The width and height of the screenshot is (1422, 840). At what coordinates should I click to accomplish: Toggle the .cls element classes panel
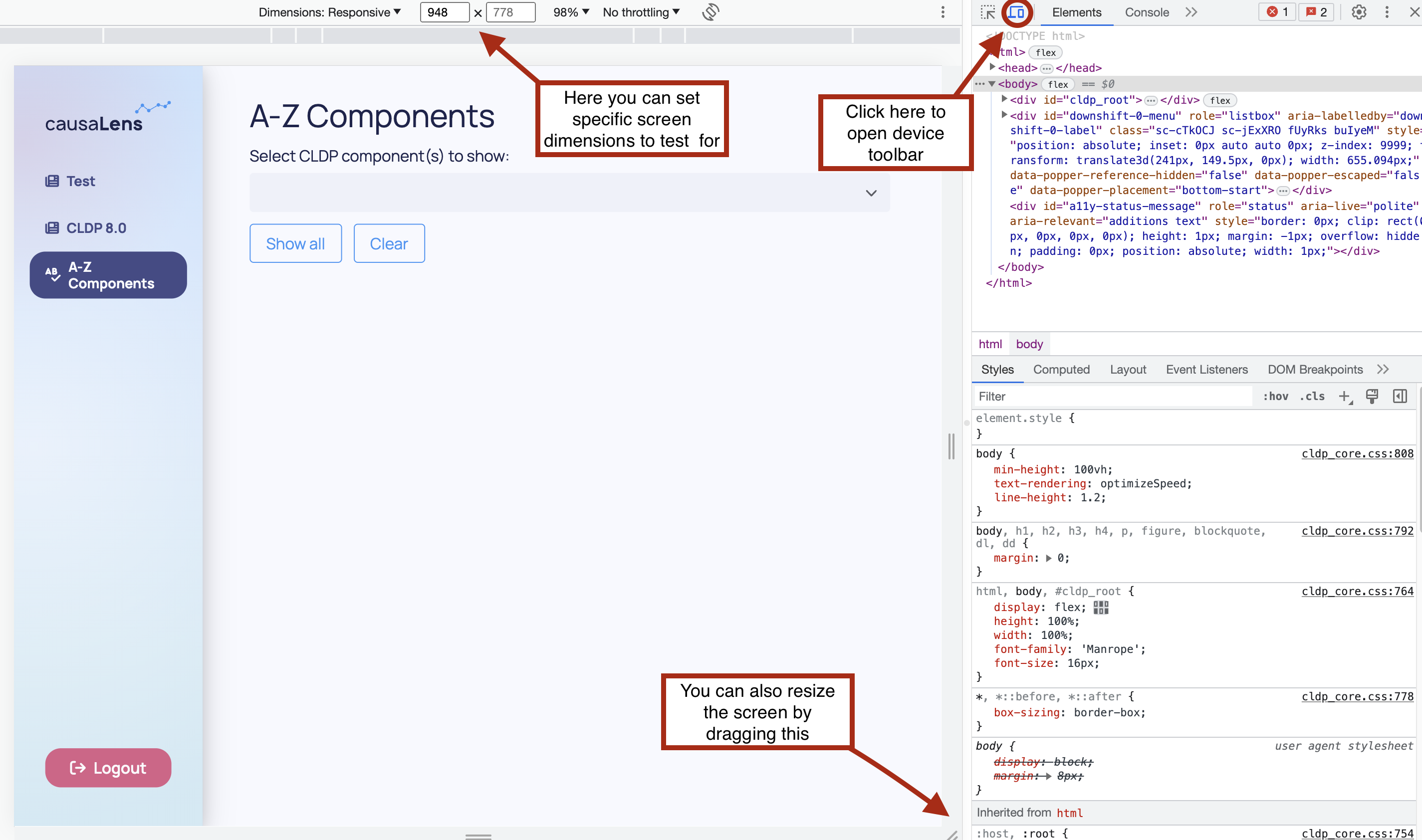pos(1312,396)
